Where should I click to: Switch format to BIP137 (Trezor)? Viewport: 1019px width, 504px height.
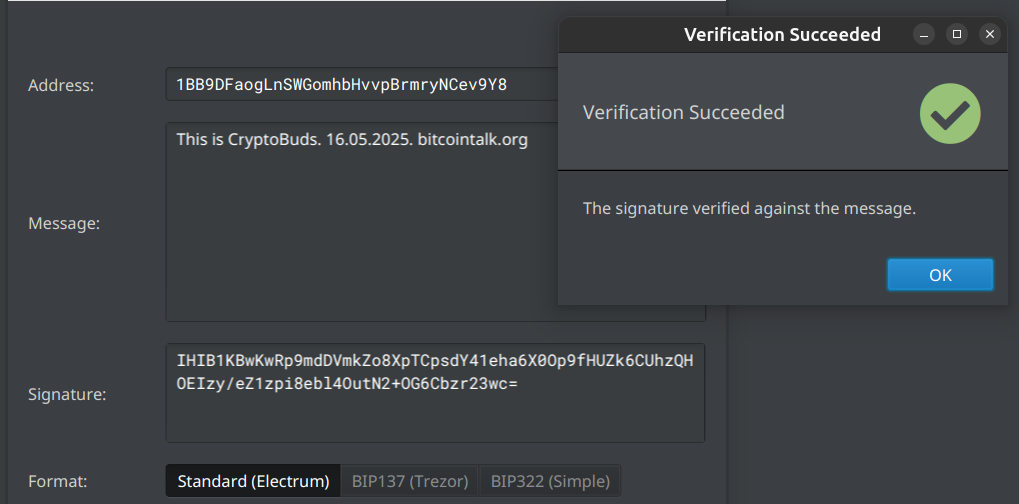410,481
